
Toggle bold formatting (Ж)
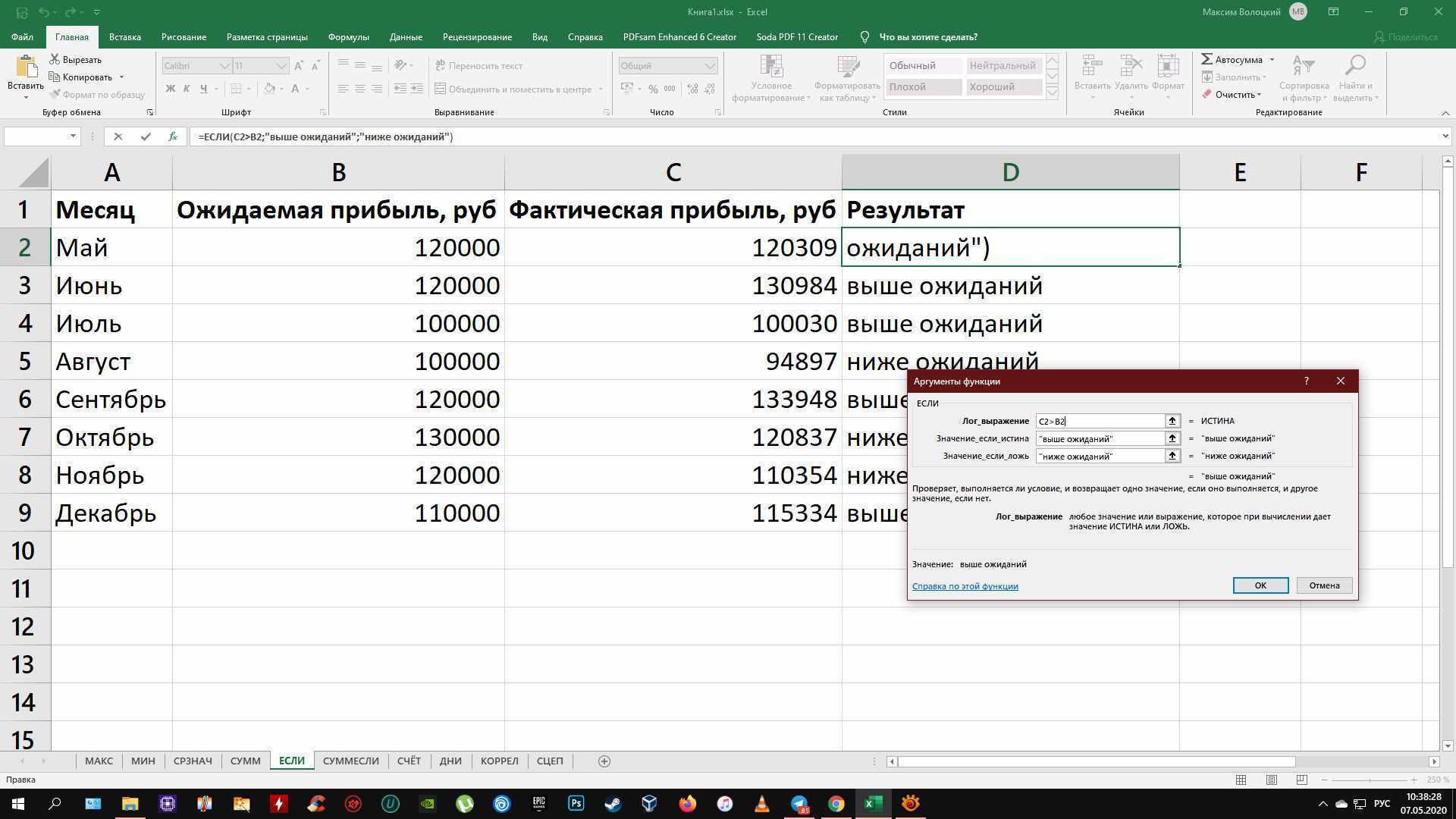(x=171, y=89)
